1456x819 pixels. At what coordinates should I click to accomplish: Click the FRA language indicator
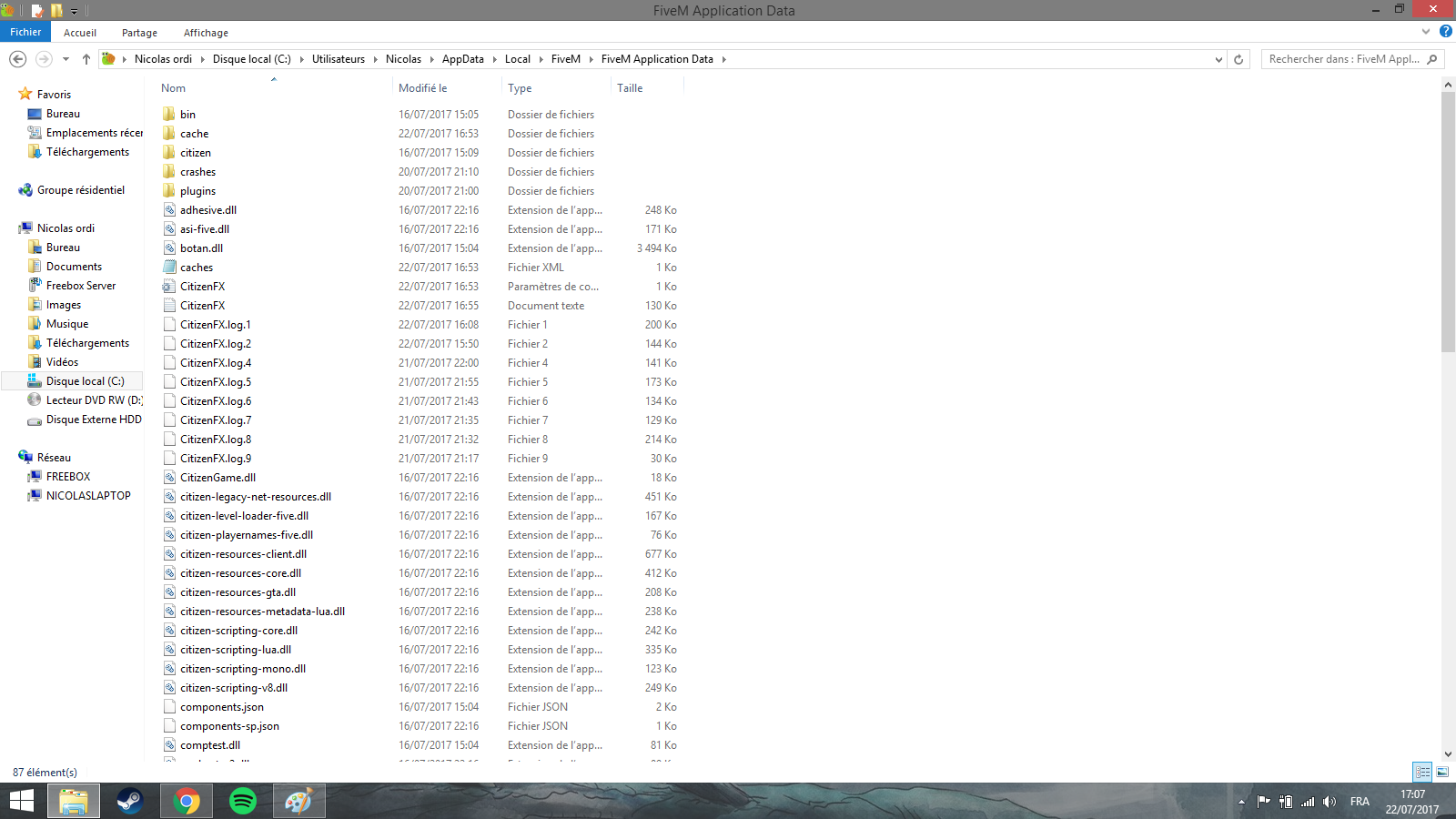coord(1360,802)
